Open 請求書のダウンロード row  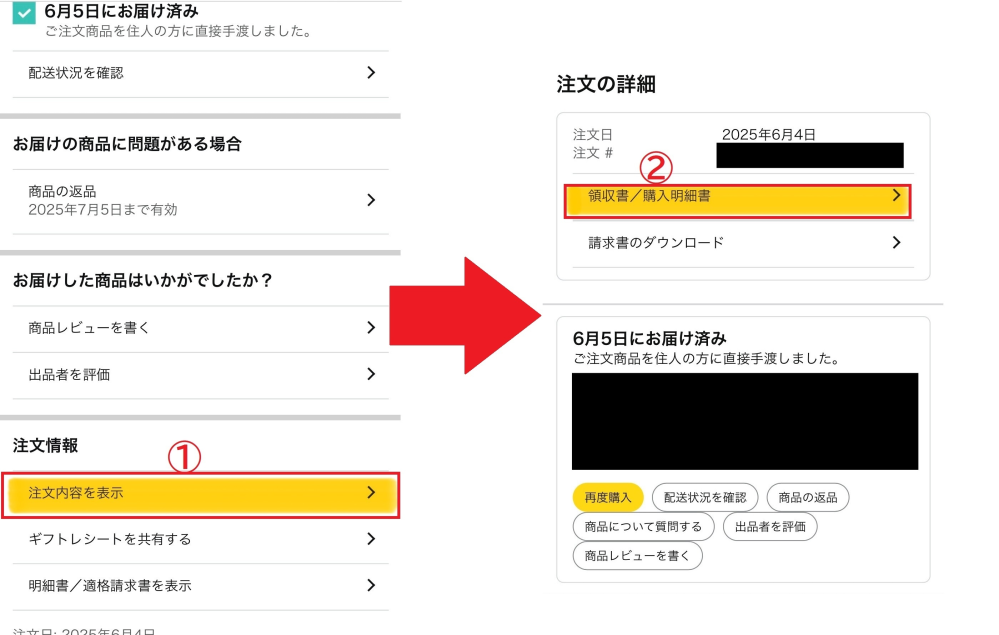pyautogui.click(x=743, y=243)
